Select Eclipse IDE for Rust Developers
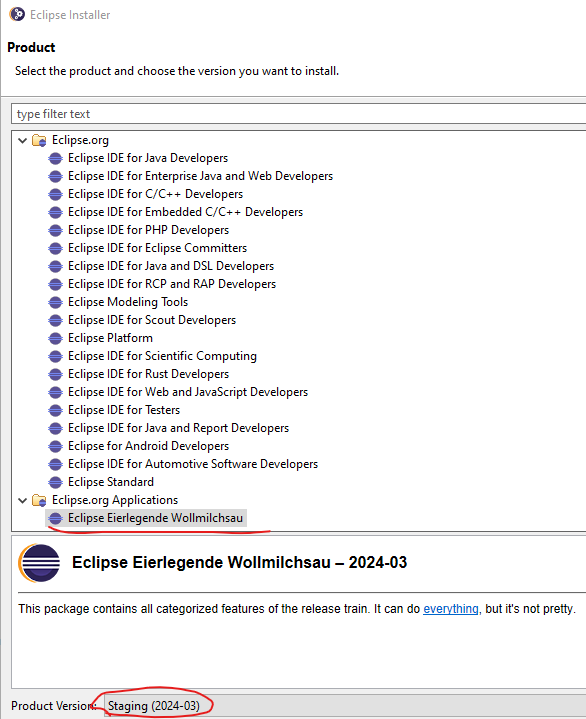 149,374
